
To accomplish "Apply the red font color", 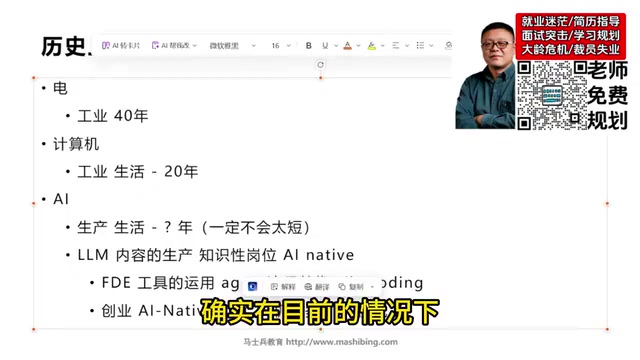I will point(347,46).
